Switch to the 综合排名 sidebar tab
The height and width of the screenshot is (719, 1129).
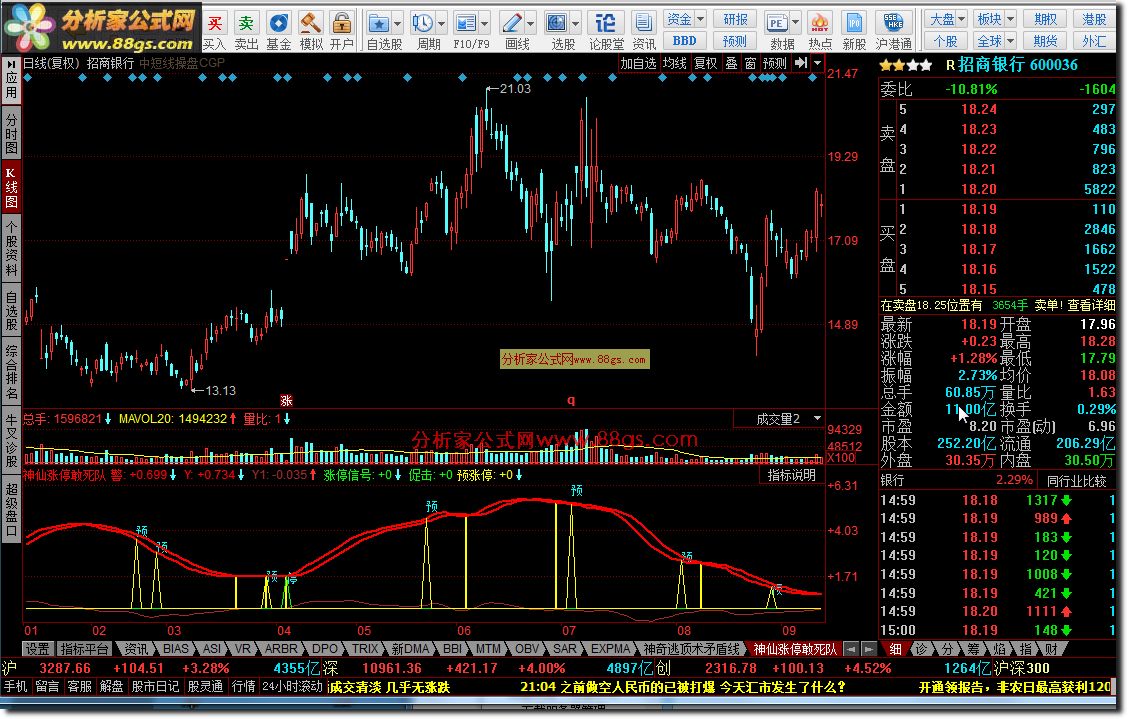(x=12, y=371)
